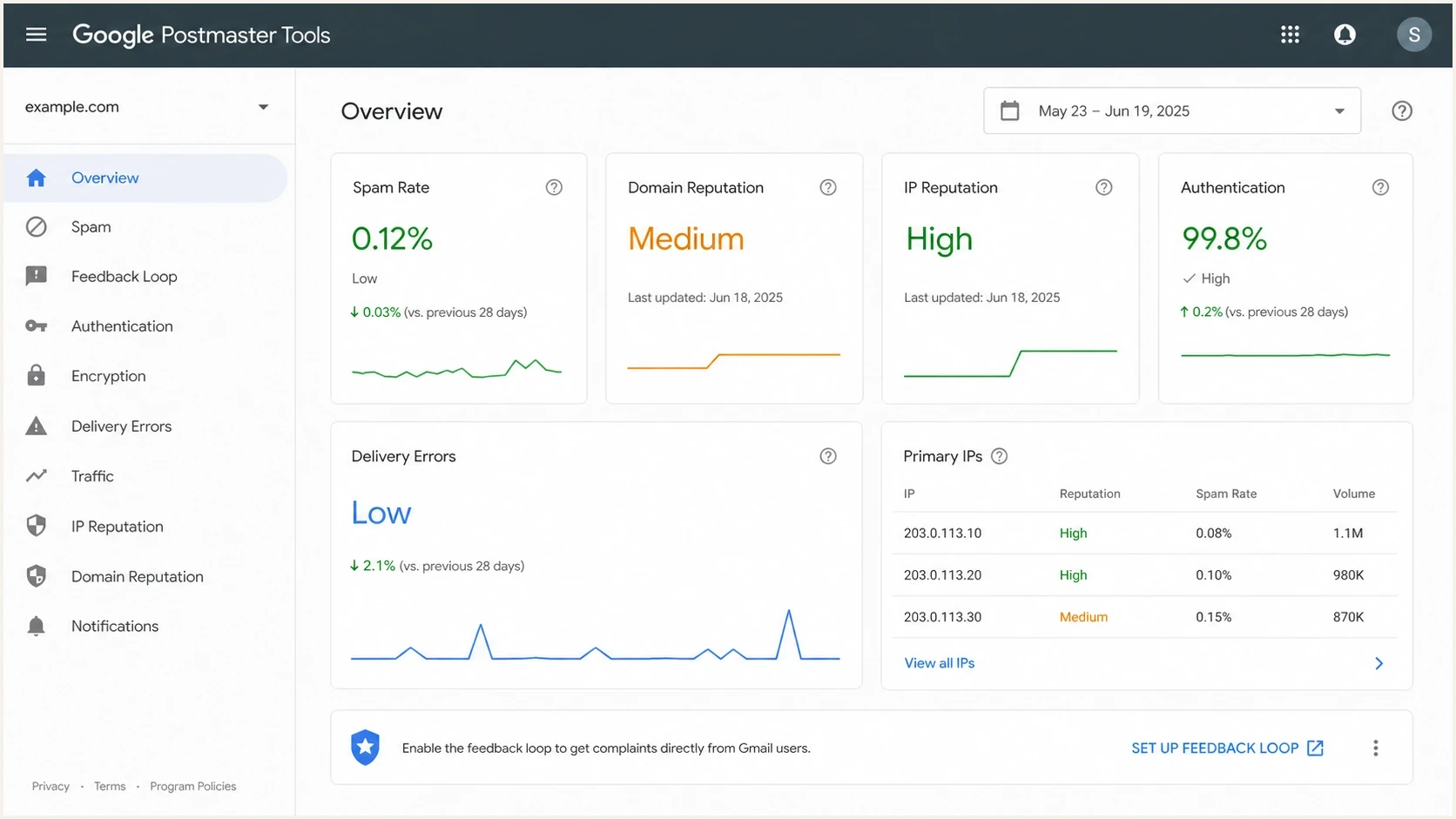Click the Spam blocked-circle sidebar icon
Screen dimensions: 1456x819
point(36,227)
